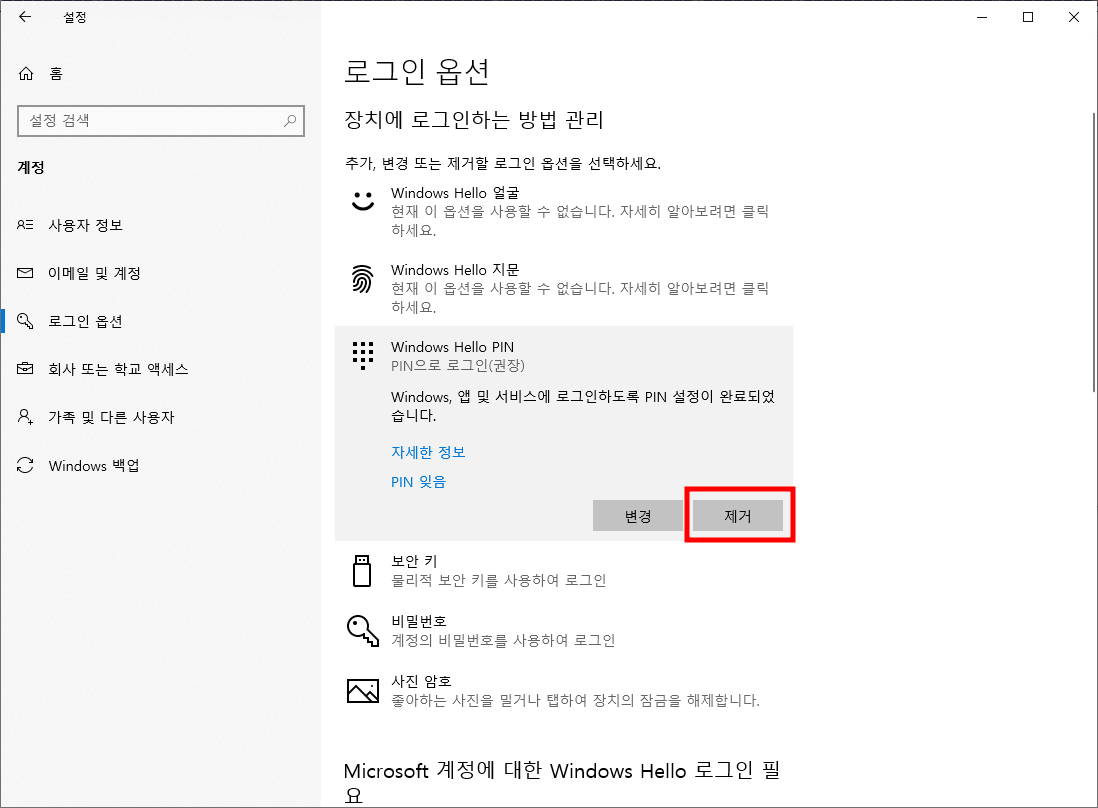The width and height of the screenshot is (1098, 808).
Task: Open the 홈 home icon
Action: pos(26,74)
